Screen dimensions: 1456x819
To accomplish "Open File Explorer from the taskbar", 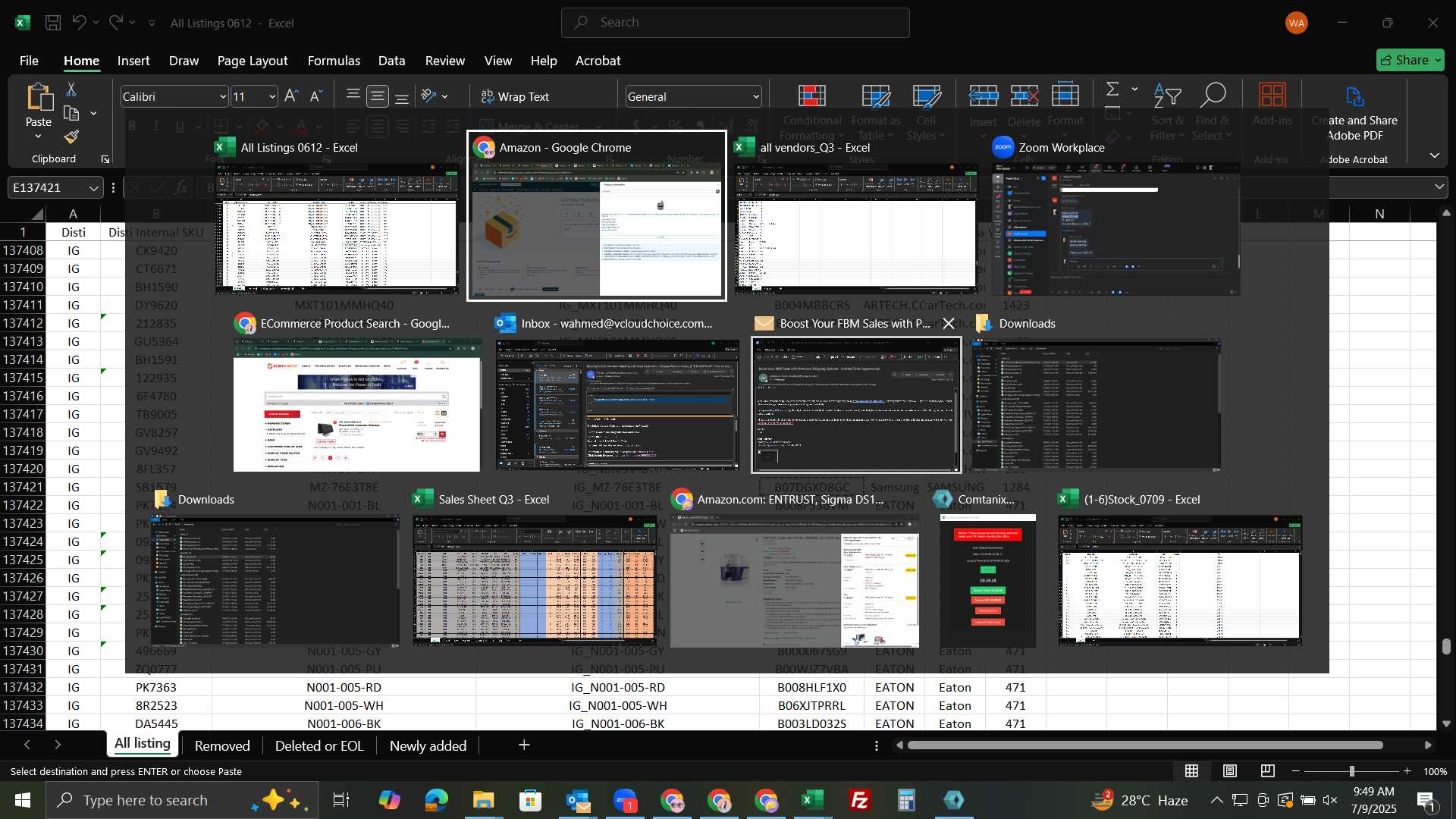I will pos(483,800).
